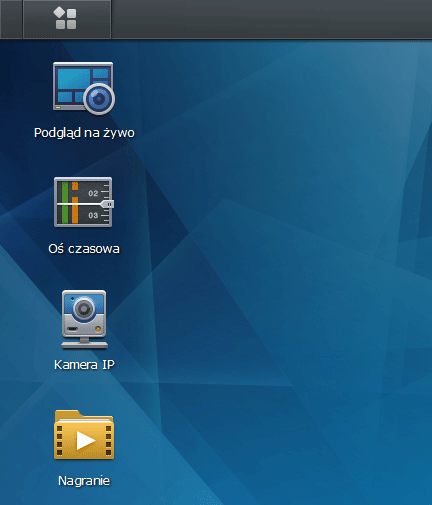Click the 'Oś czasowa' label
The image size is (432, 505).
[84, 248]
